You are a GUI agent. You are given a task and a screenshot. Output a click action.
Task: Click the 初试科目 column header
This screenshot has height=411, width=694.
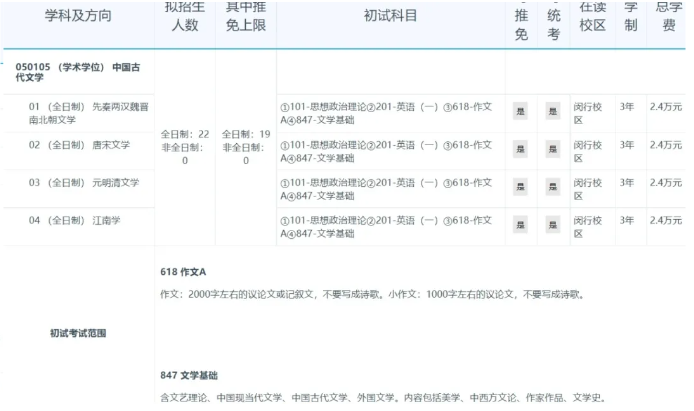pyautogui.click(x=390, y=17)
